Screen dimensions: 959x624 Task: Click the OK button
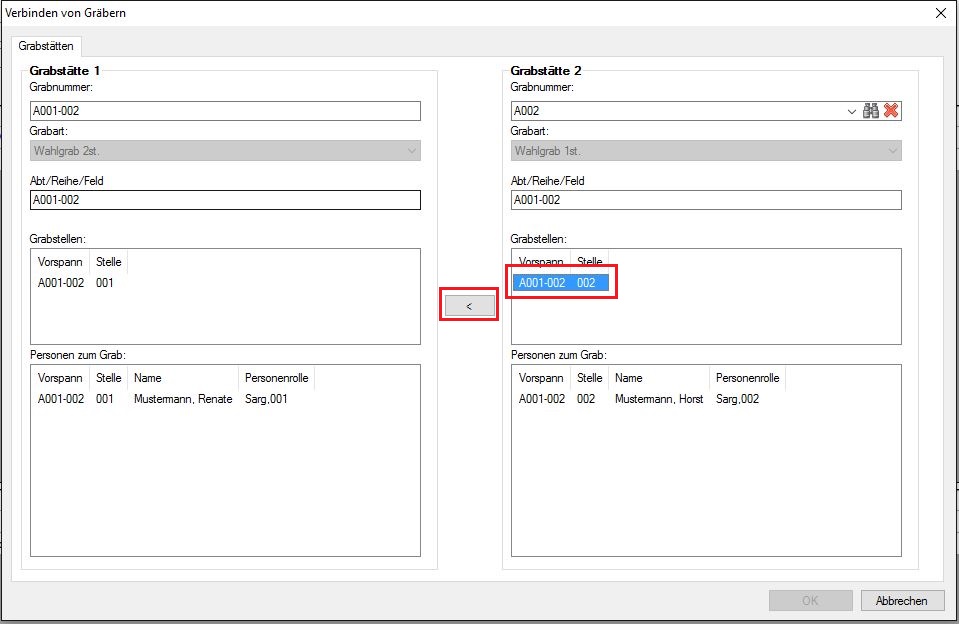(x=810, y=601)
